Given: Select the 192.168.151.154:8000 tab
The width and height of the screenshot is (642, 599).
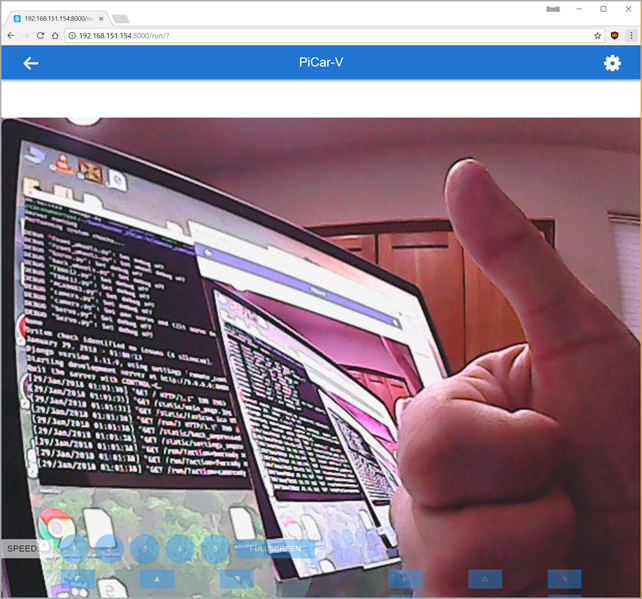Looking at the screenshot, I should coord(57,18).
